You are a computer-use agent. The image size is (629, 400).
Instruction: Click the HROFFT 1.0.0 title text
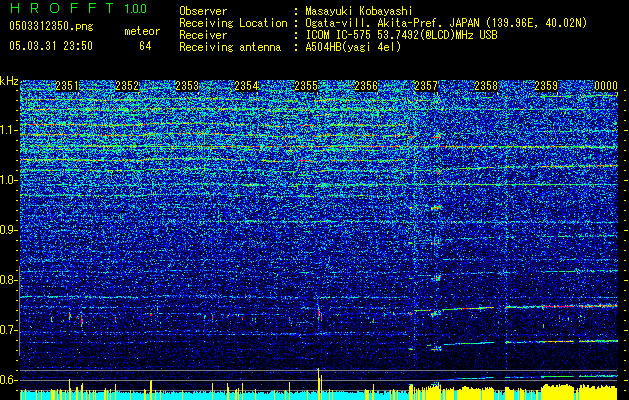tap(78, 8)
